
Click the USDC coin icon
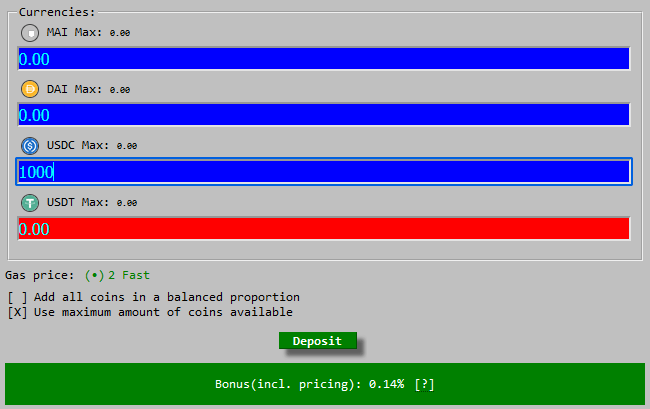click(30, 145)
